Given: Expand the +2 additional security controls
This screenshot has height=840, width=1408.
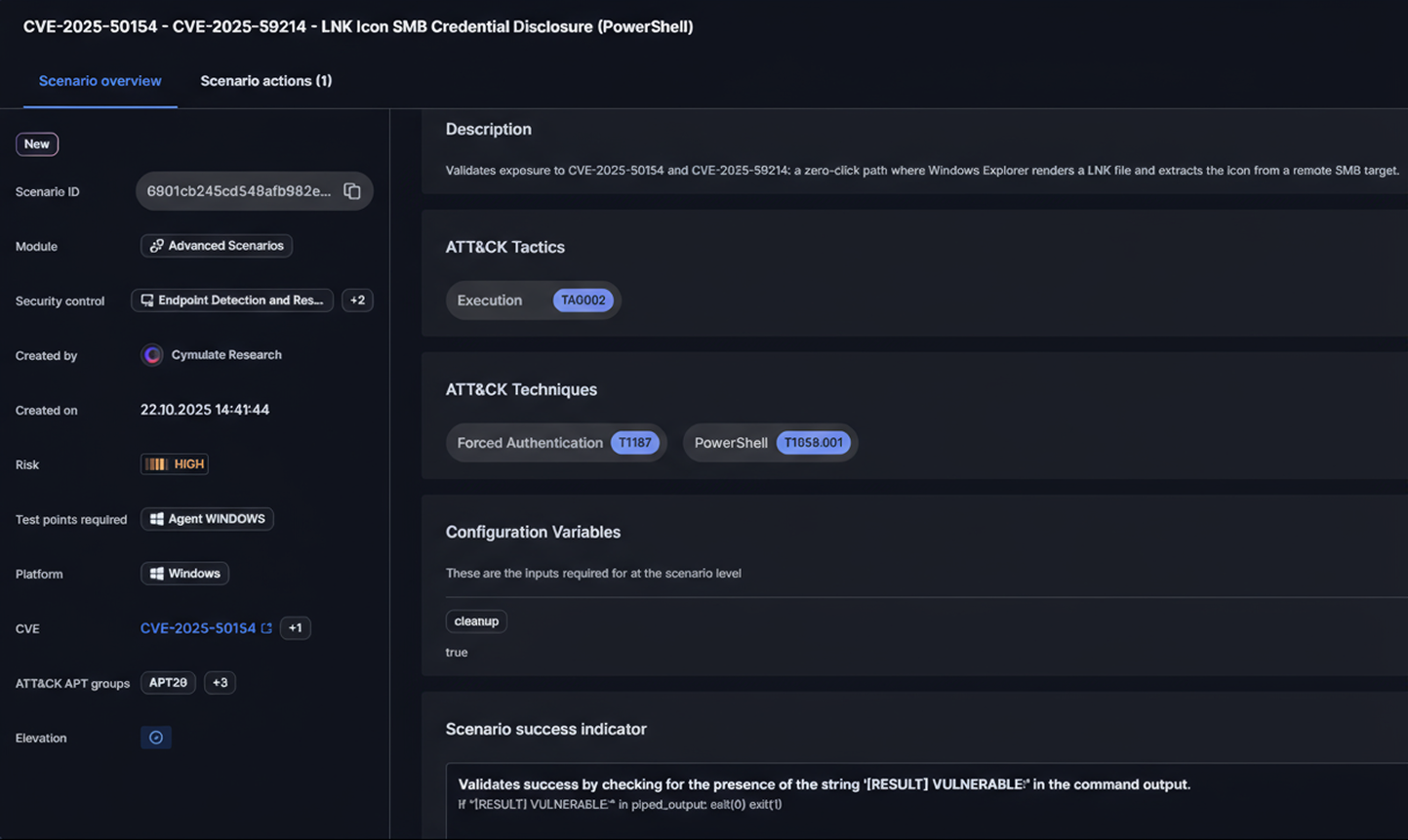Looking at the screenshot, I should 357,300.
